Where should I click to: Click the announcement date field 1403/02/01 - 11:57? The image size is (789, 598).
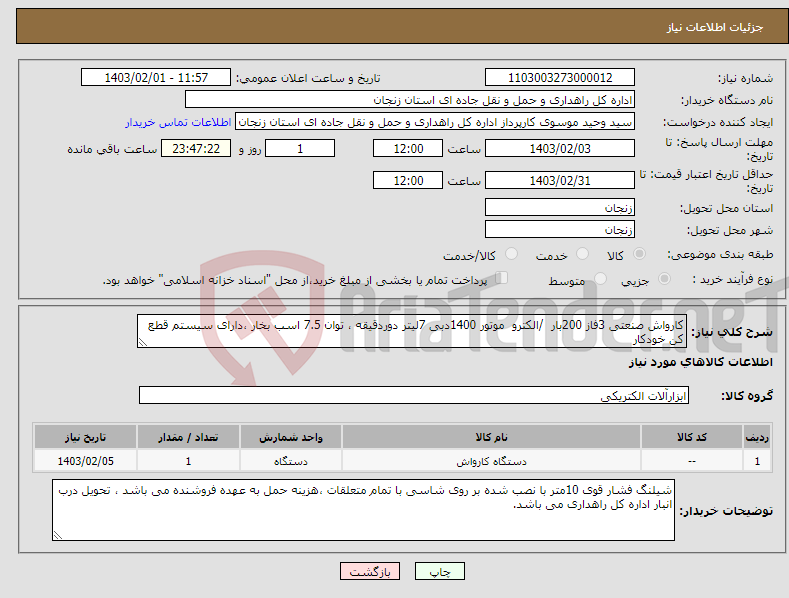(x=156, y=78)
